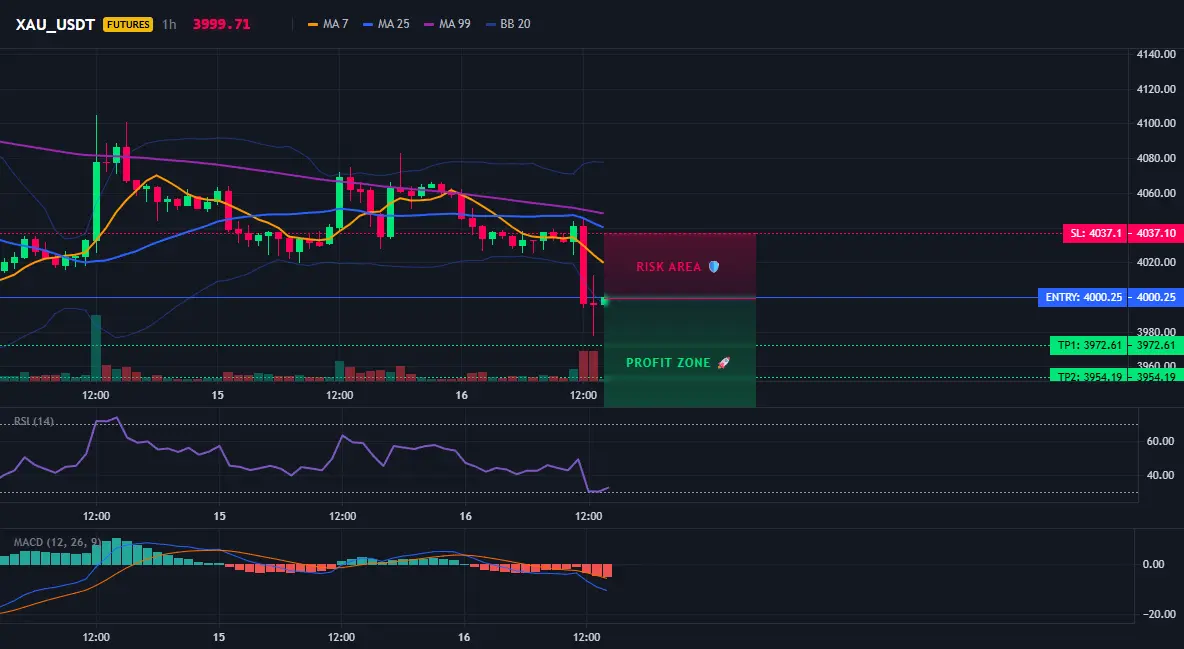The image size is (1184, 649).
Task: Toggle the MA 25 legend entry
Action: tap(387, 24)
